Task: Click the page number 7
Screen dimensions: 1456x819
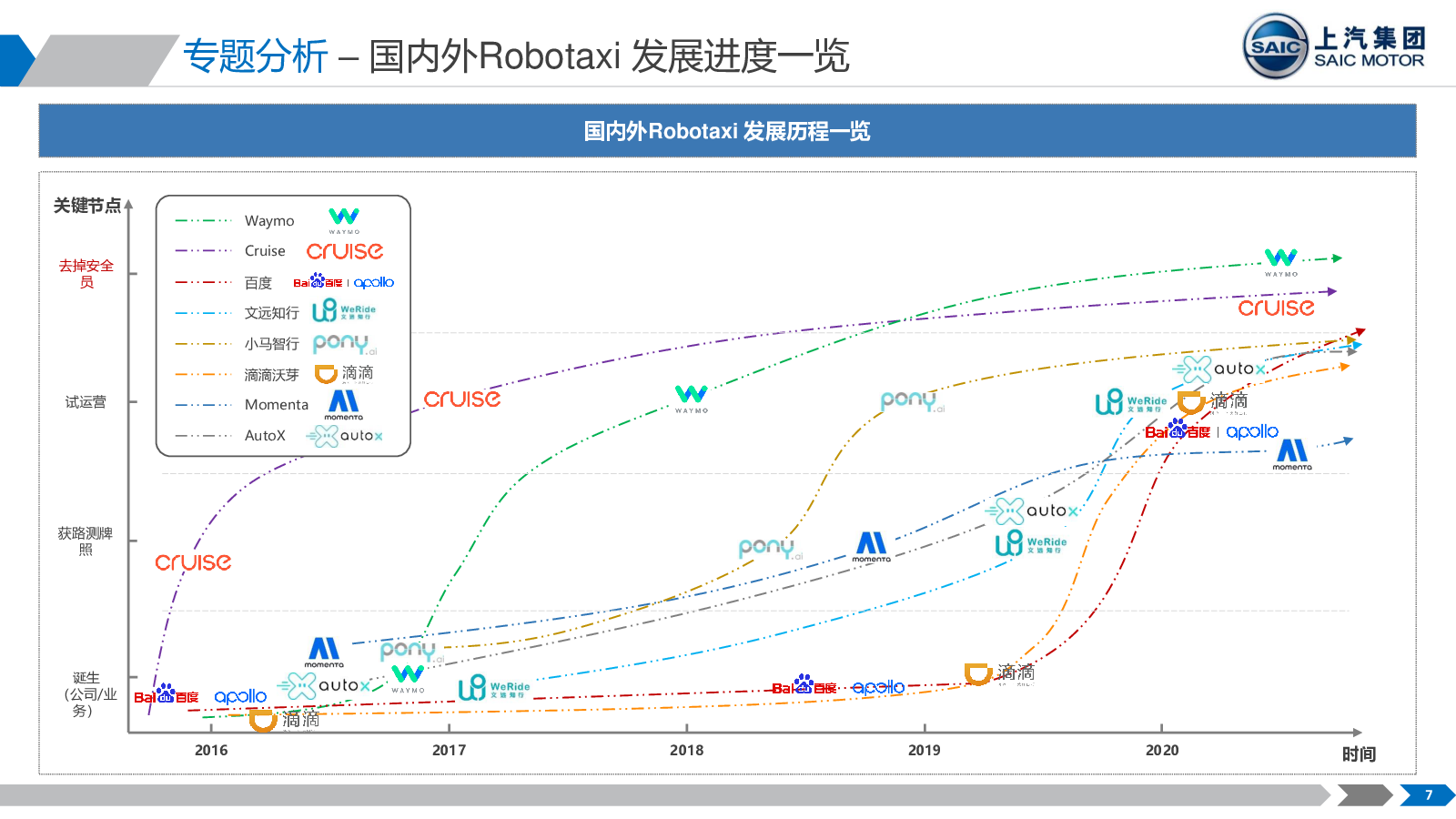Action: pos(1429,794)
